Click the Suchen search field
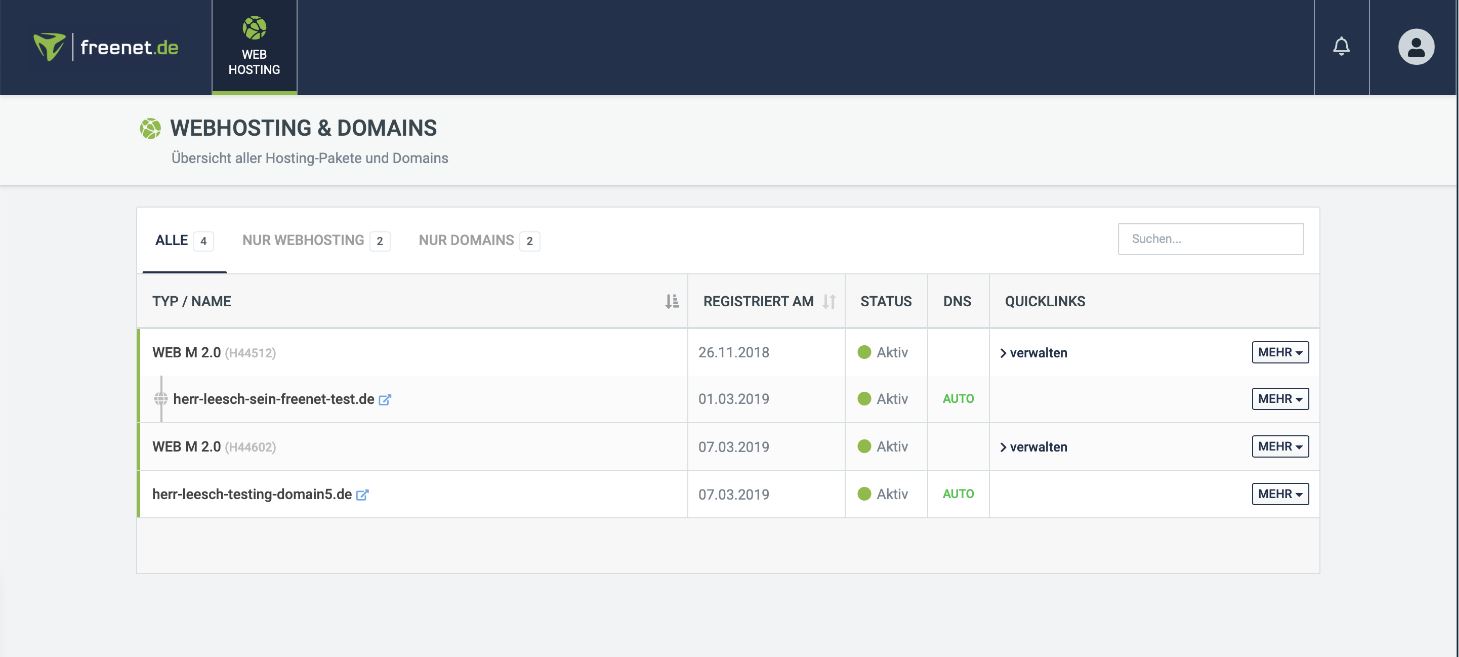Viewport: 1459px width, 657px height. click(1210, 238)
